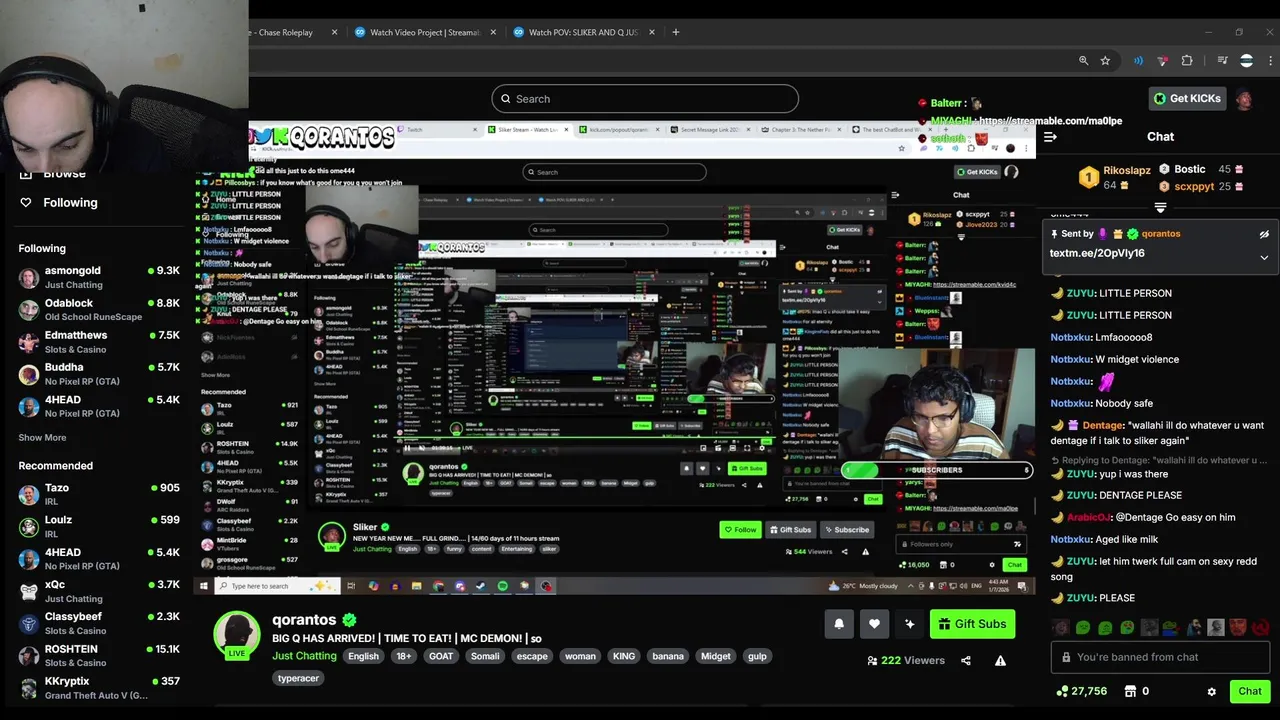Close the Watch Video Project tab
The height and width of the screenshot is (720, 1280).
coord(493,32)
